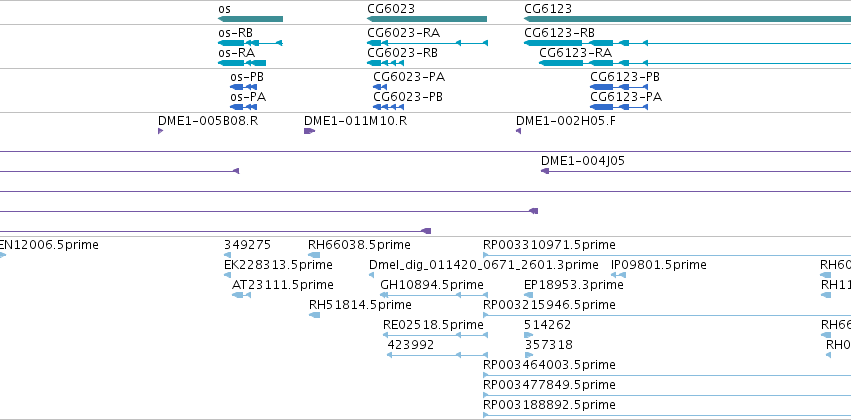This screenshot has width=851, height=420.
Task: Click the EK228313.5prime EST arrow glyph
Action: coord(227,275)
